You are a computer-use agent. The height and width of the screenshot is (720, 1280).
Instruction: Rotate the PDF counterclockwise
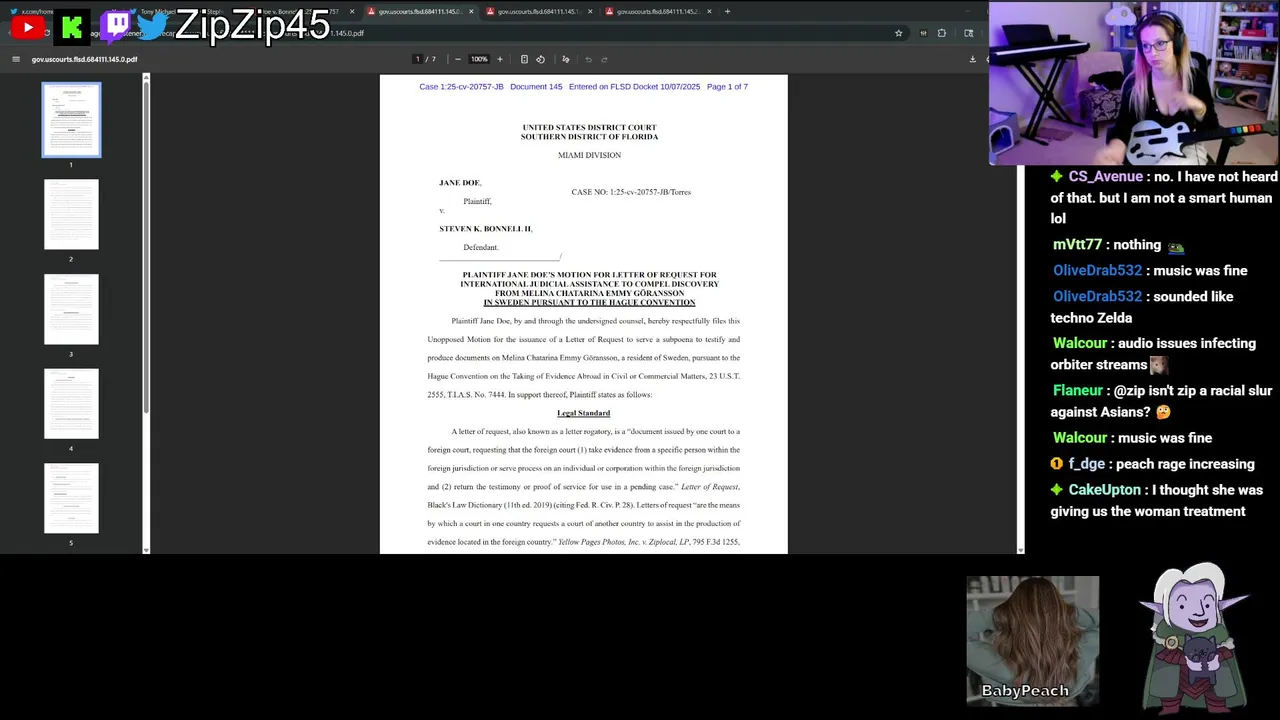(541, 59)
